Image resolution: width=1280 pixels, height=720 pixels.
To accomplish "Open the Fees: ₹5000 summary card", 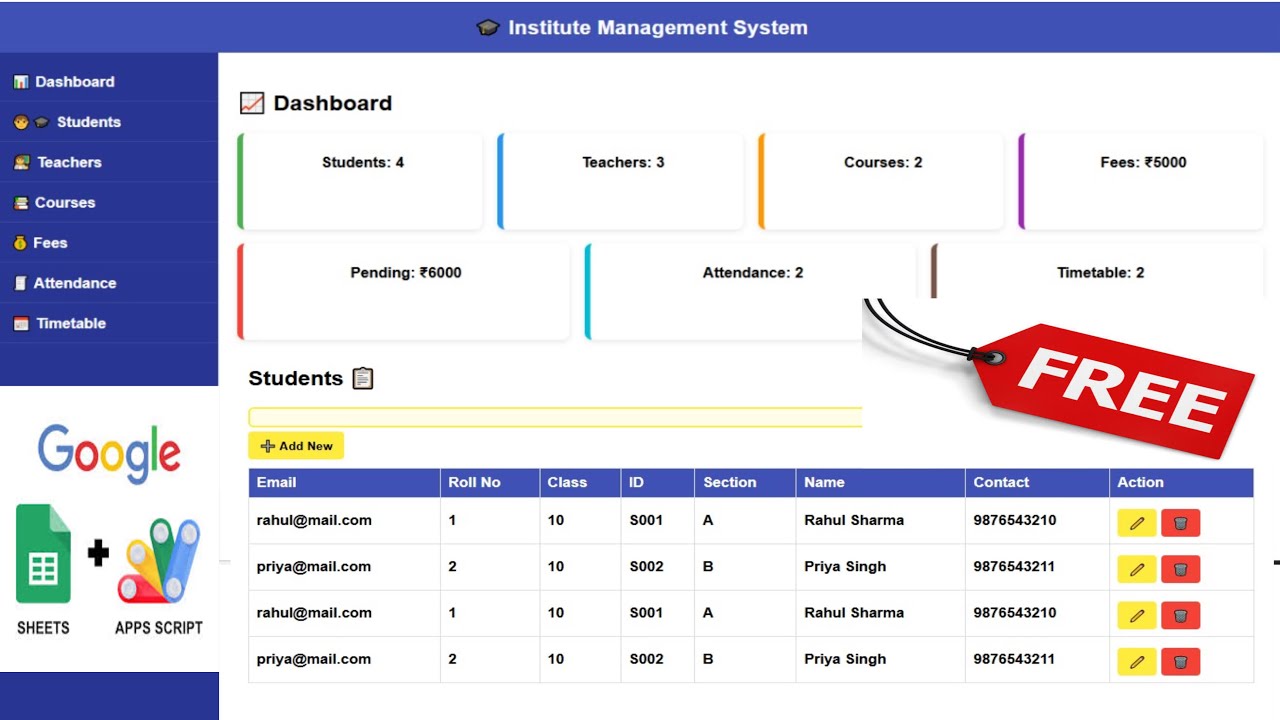I will 1141,181.
